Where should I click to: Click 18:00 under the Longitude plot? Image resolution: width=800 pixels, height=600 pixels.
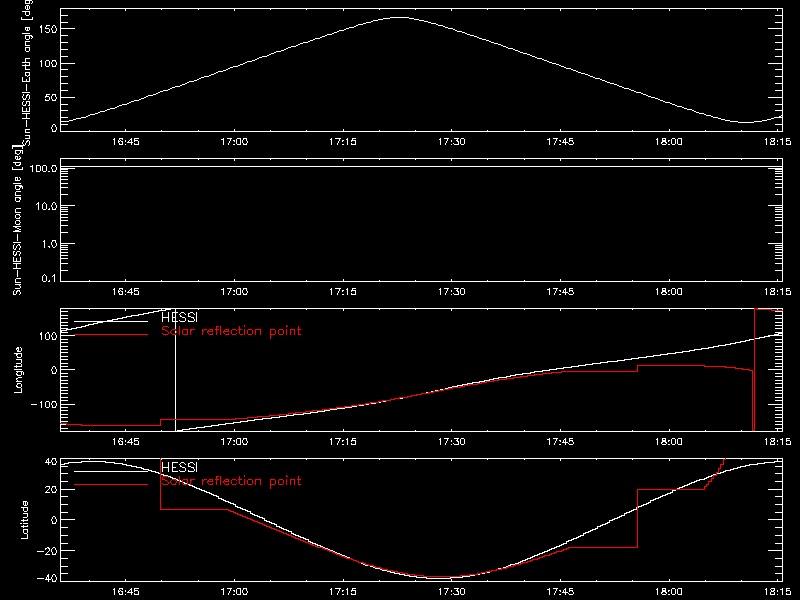click(x=669, y=442)
